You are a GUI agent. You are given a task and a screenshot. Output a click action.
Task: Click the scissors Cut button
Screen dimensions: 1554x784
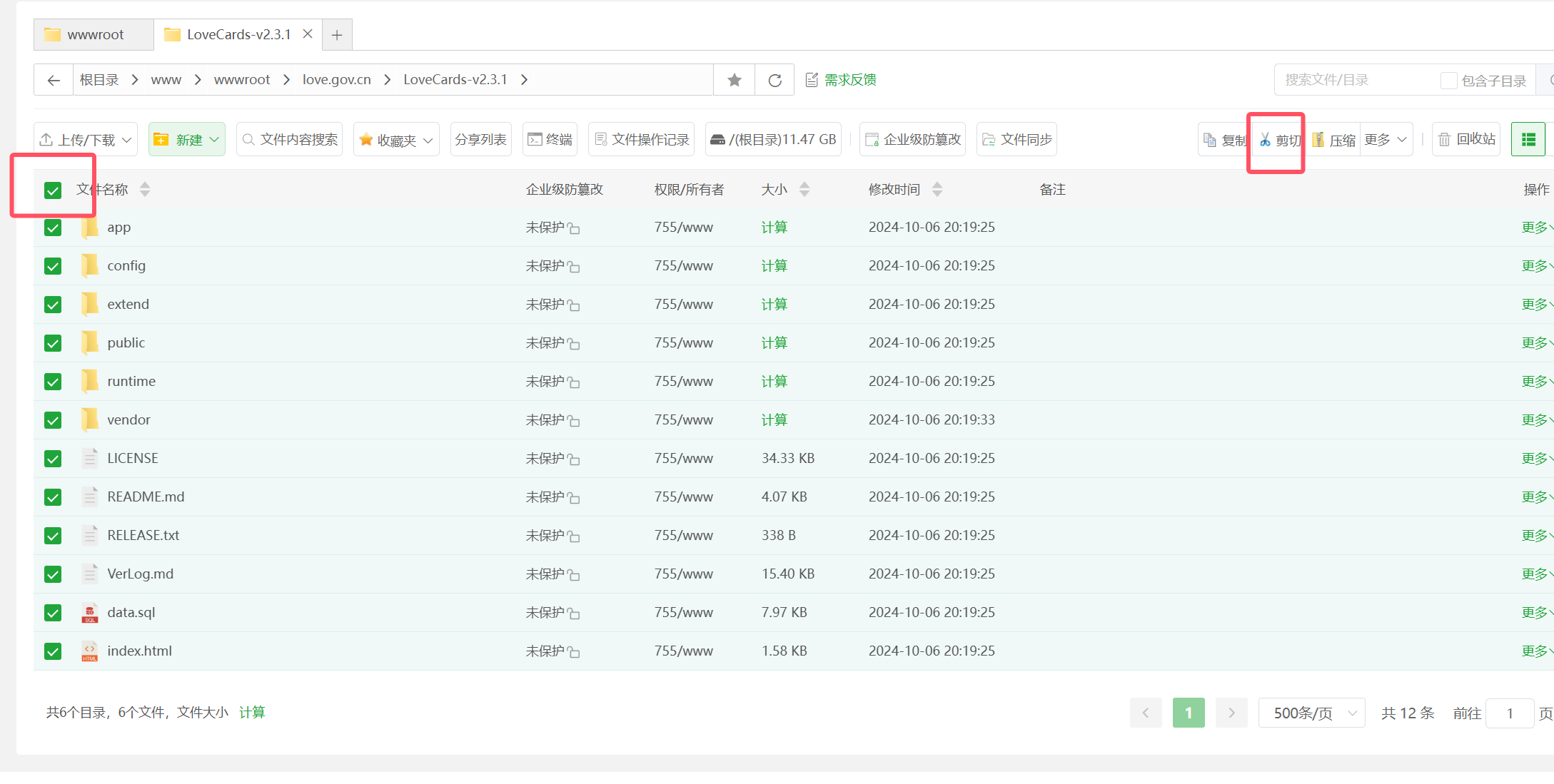pos(1279,140)
